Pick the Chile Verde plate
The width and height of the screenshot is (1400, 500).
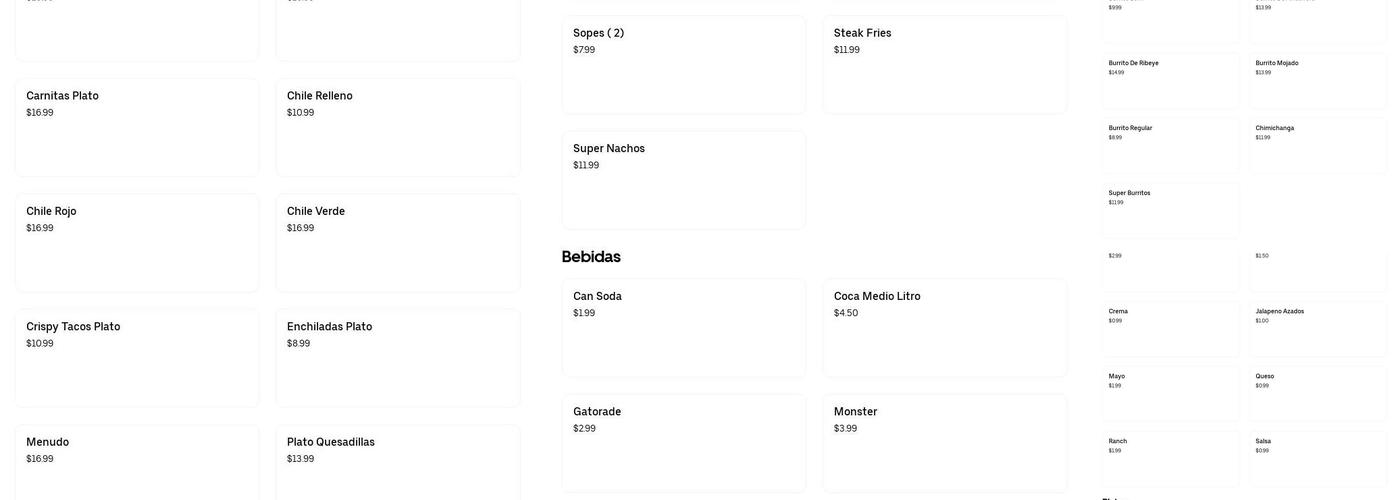pyautogui.click(x=398, y=243)
